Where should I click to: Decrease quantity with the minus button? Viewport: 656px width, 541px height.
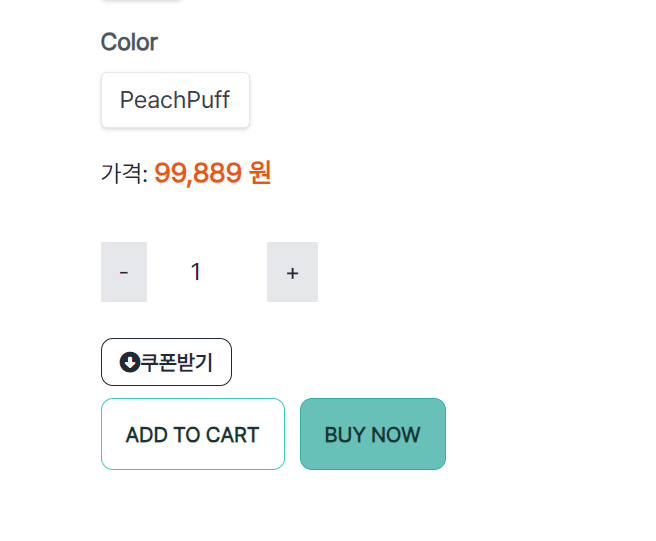pyautogui.click(x=124, y=272)
